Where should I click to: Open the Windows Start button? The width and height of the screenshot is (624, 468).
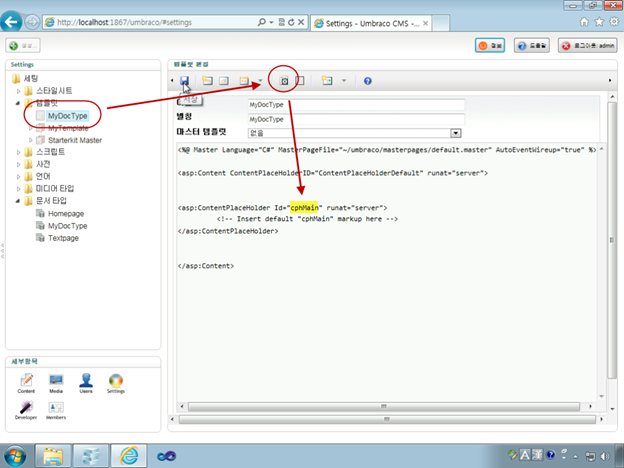[x=15, y=456]
